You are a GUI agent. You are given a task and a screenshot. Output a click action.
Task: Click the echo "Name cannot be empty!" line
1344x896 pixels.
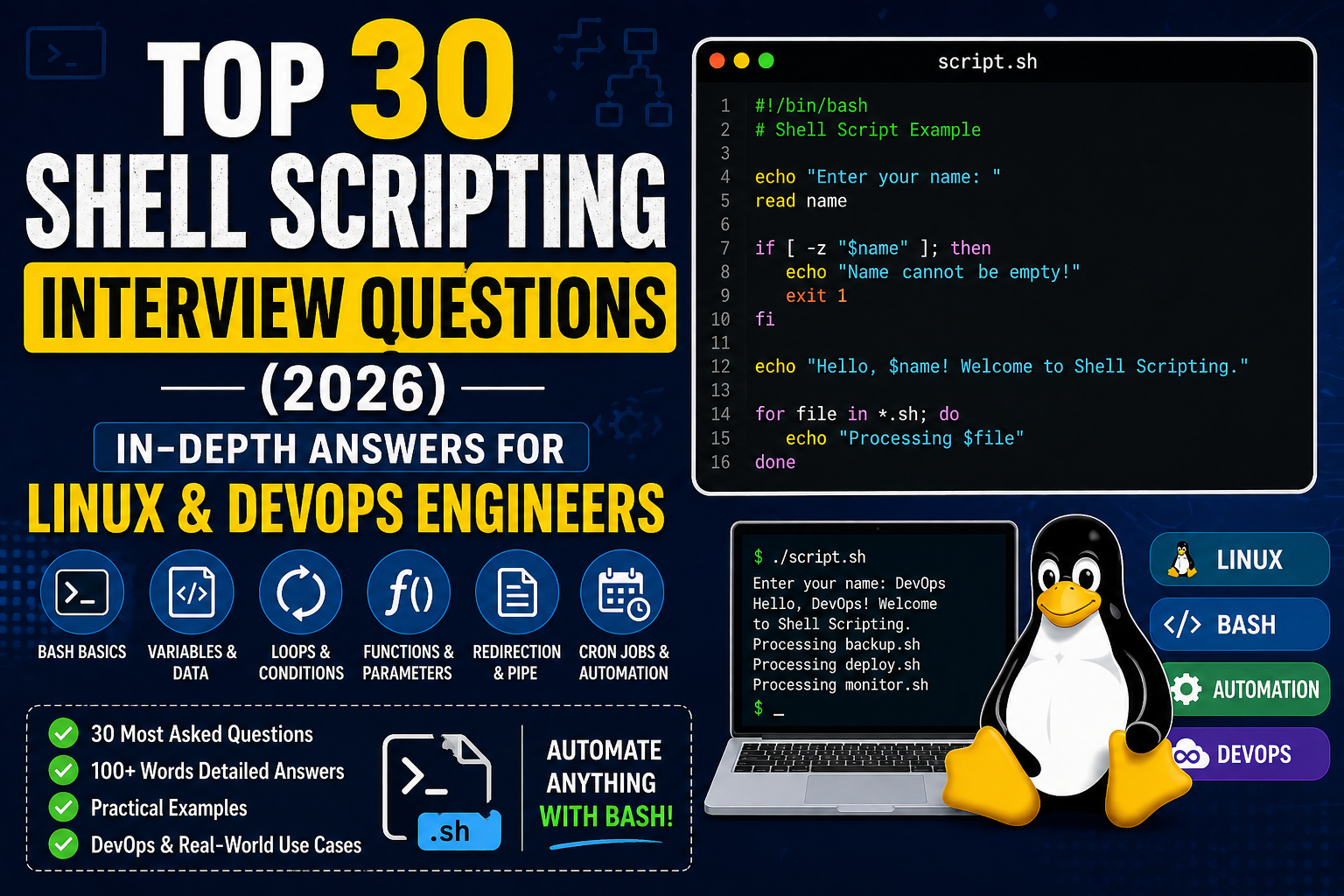pos(933,272)
